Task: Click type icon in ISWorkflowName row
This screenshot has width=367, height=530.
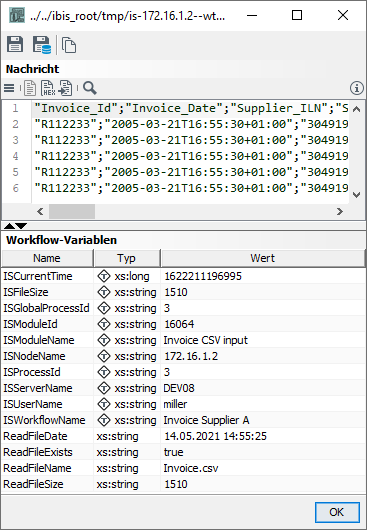Action: coord(104,420)
